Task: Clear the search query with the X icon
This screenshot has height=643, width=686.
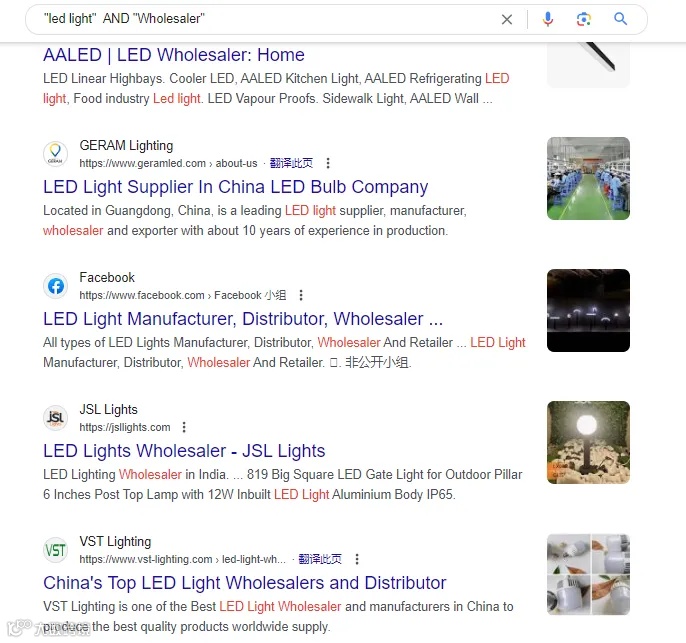Action: (x=507, y=19)
